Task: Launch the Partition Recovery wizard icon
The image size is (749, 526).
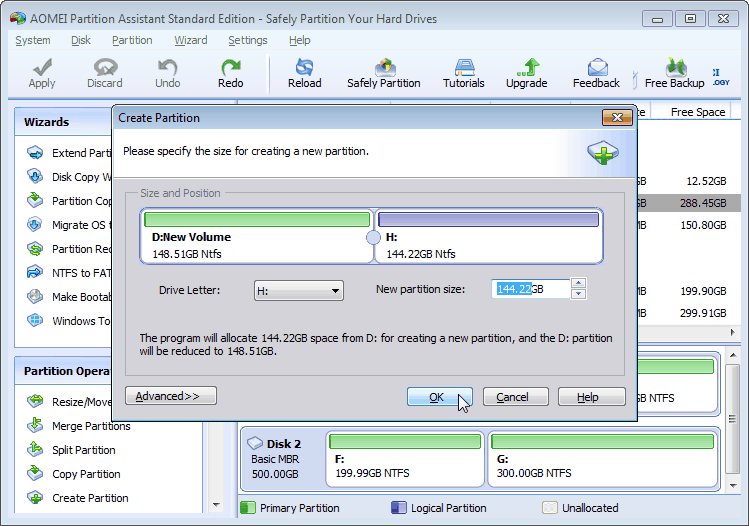Action: pos(35,249)
